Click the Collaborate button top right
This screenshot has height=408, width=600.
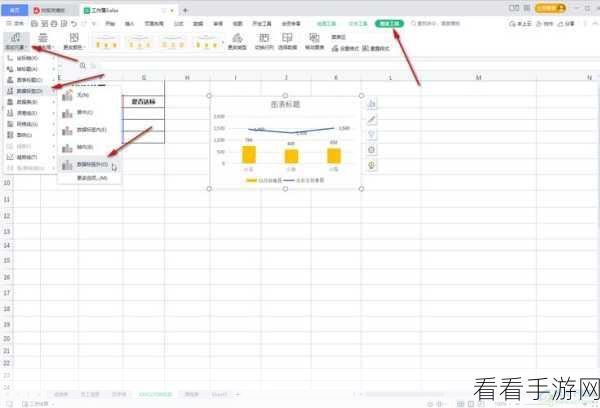click(545, 24)
